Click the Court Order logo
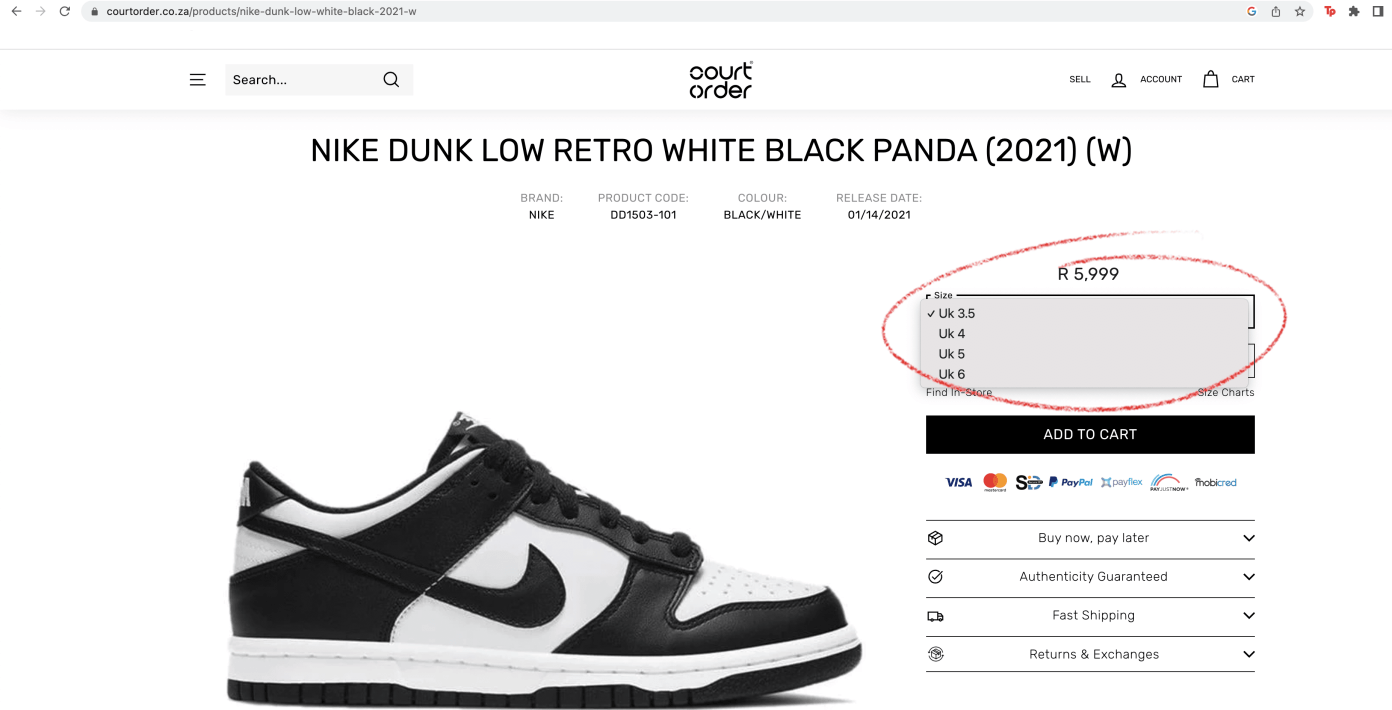Viewport: 1392px width, 710px height. click(720, 79)
